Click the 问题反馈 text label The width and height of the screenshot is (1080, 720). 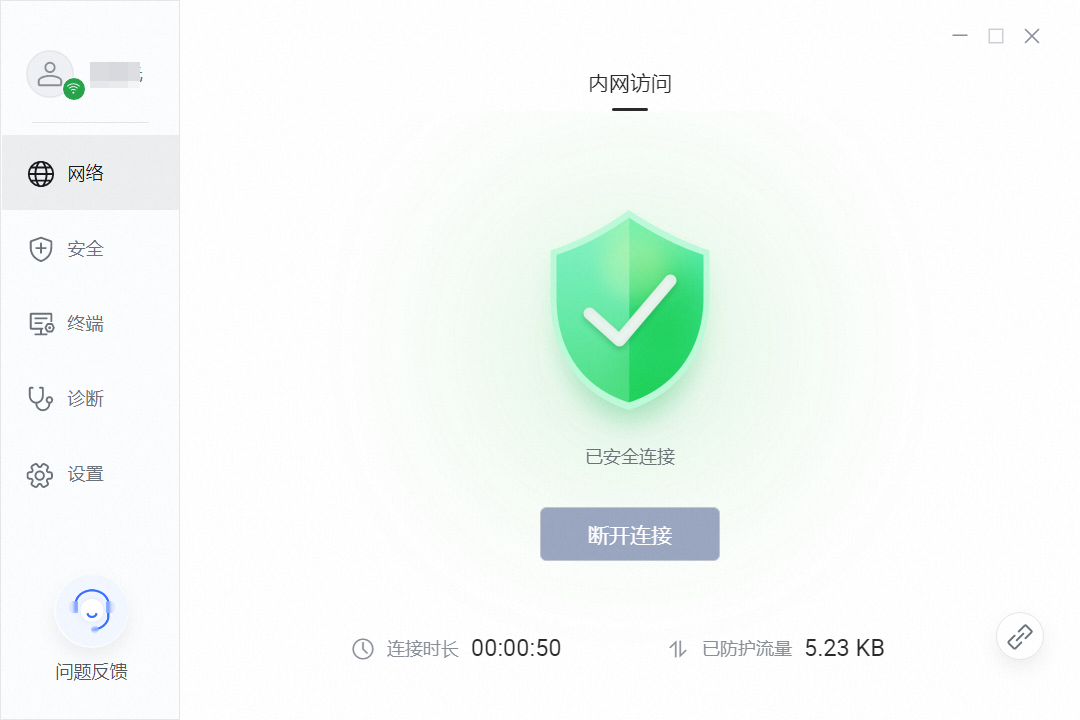pos(92,672)
